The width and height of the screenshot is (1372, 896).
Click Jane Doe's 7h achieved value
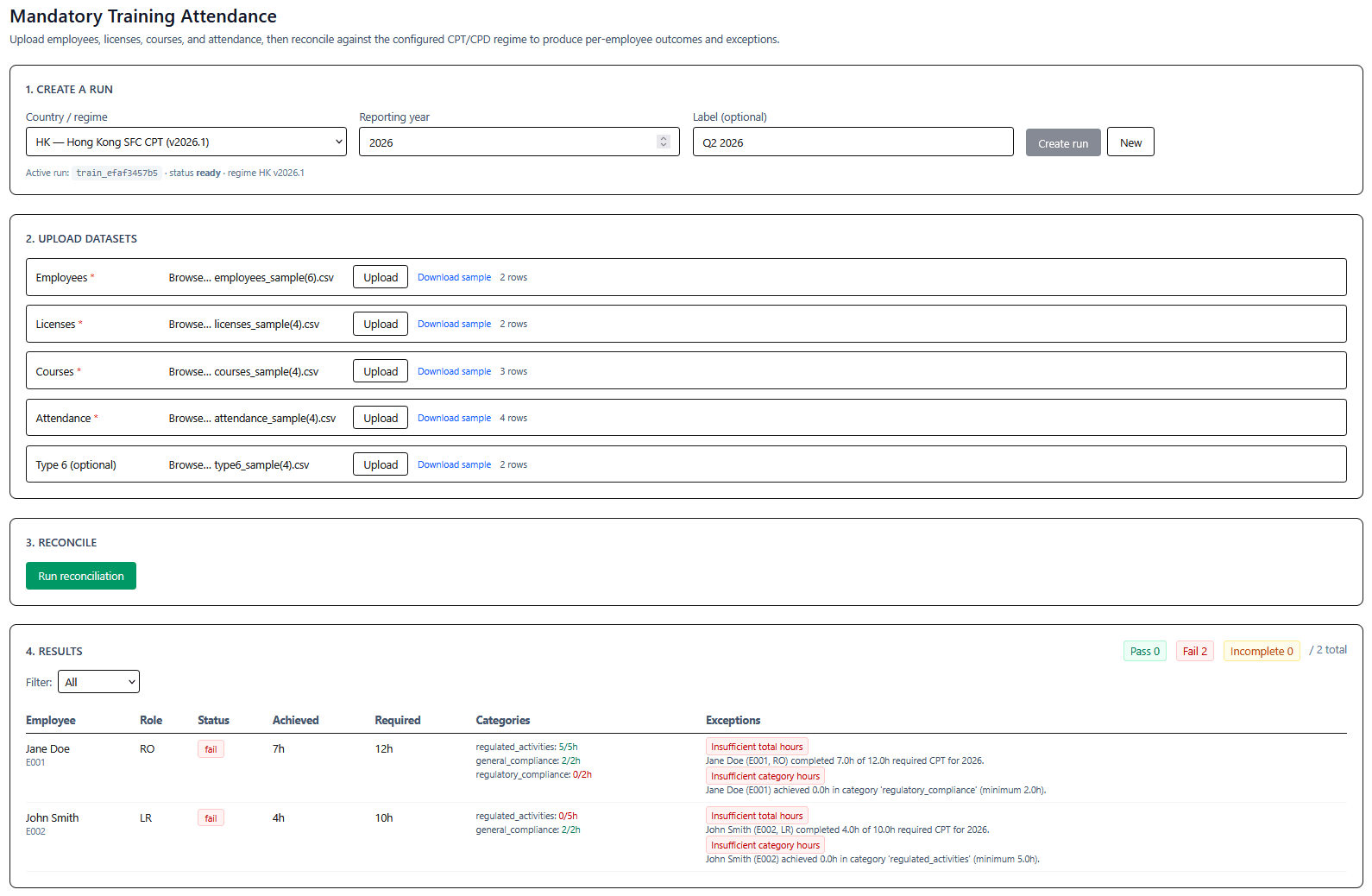[279, 749]
